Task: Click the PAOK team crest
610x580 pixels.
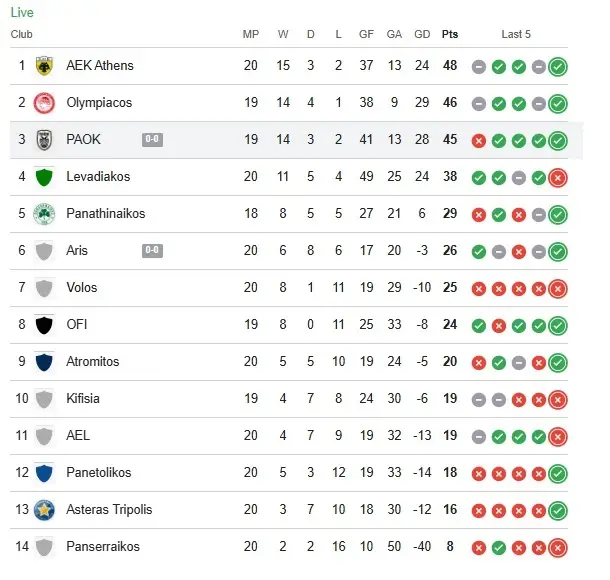Action: pos(43,140)
